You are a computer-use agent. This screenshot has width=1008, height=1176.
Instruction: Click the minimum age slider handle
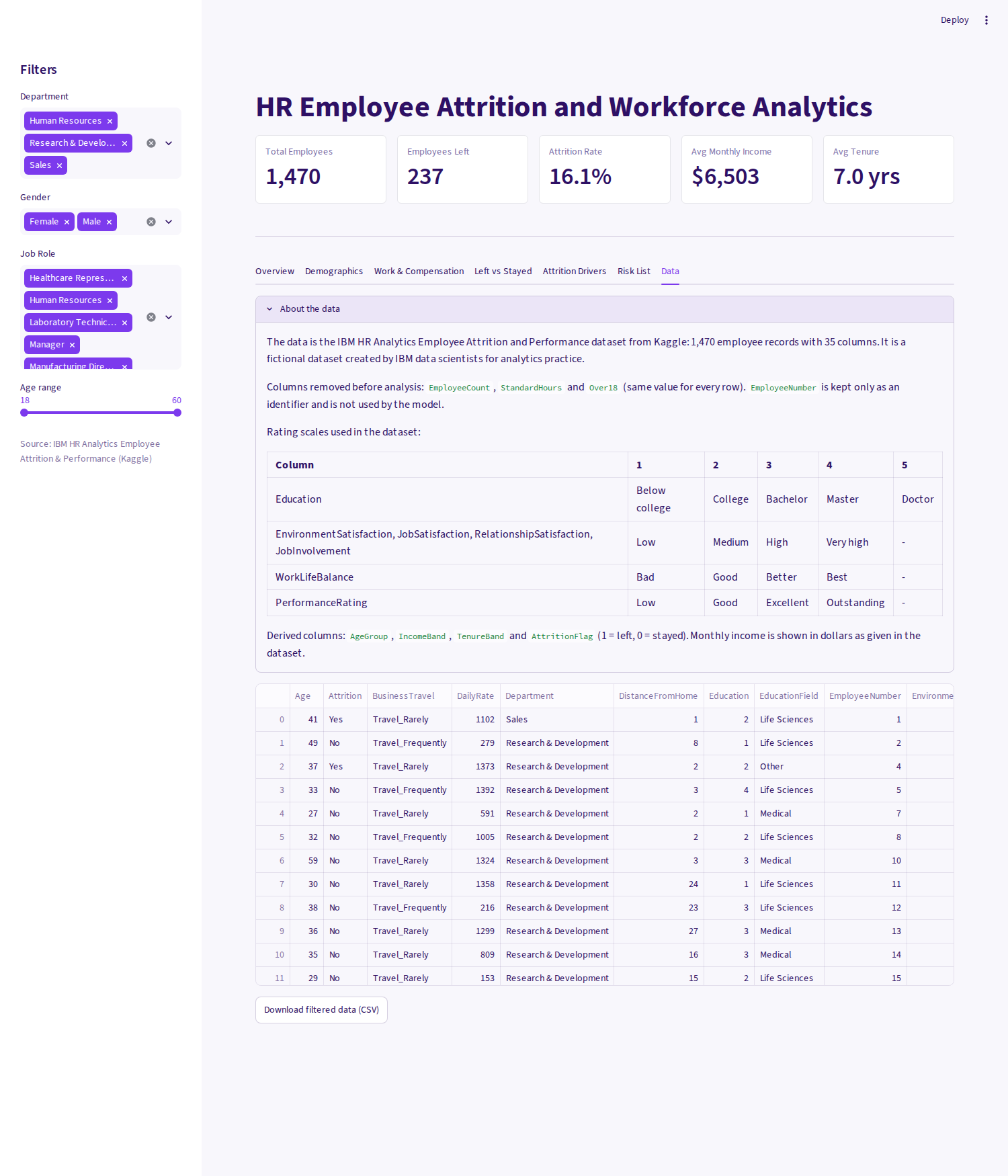click(24, 413)
